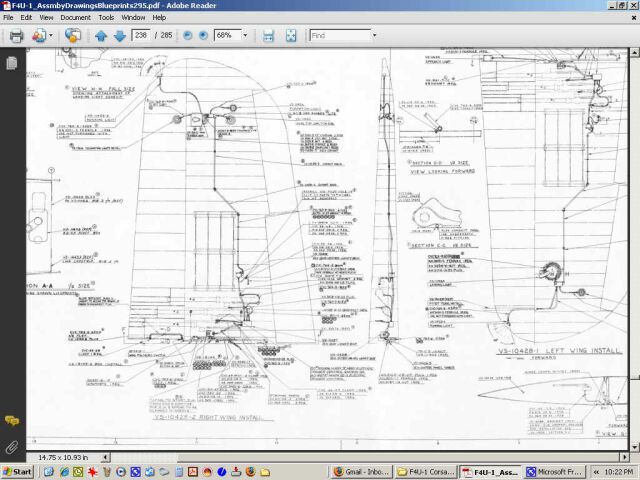Open the Tools menu
The width and height of the screenshot is (640, 480).
pyautogui.click(x=106, y=18)
